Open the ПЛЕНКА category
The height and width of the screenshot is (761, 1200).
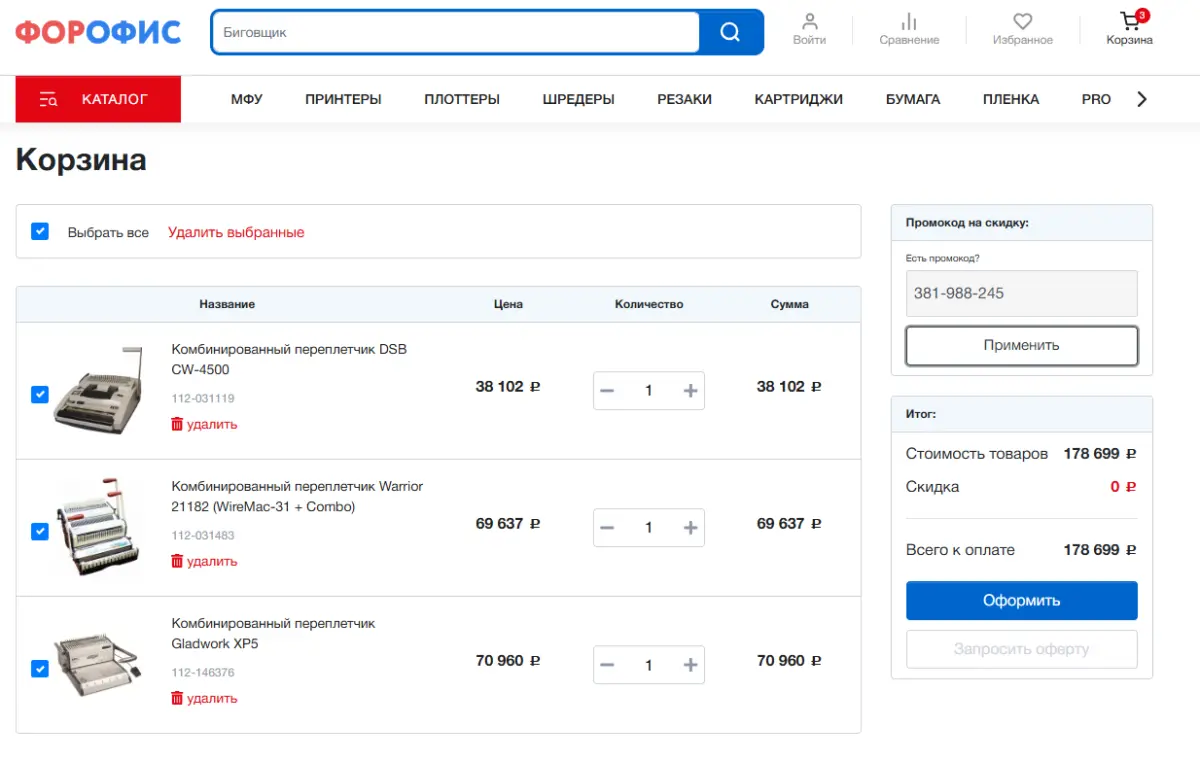coord(1011,99)
